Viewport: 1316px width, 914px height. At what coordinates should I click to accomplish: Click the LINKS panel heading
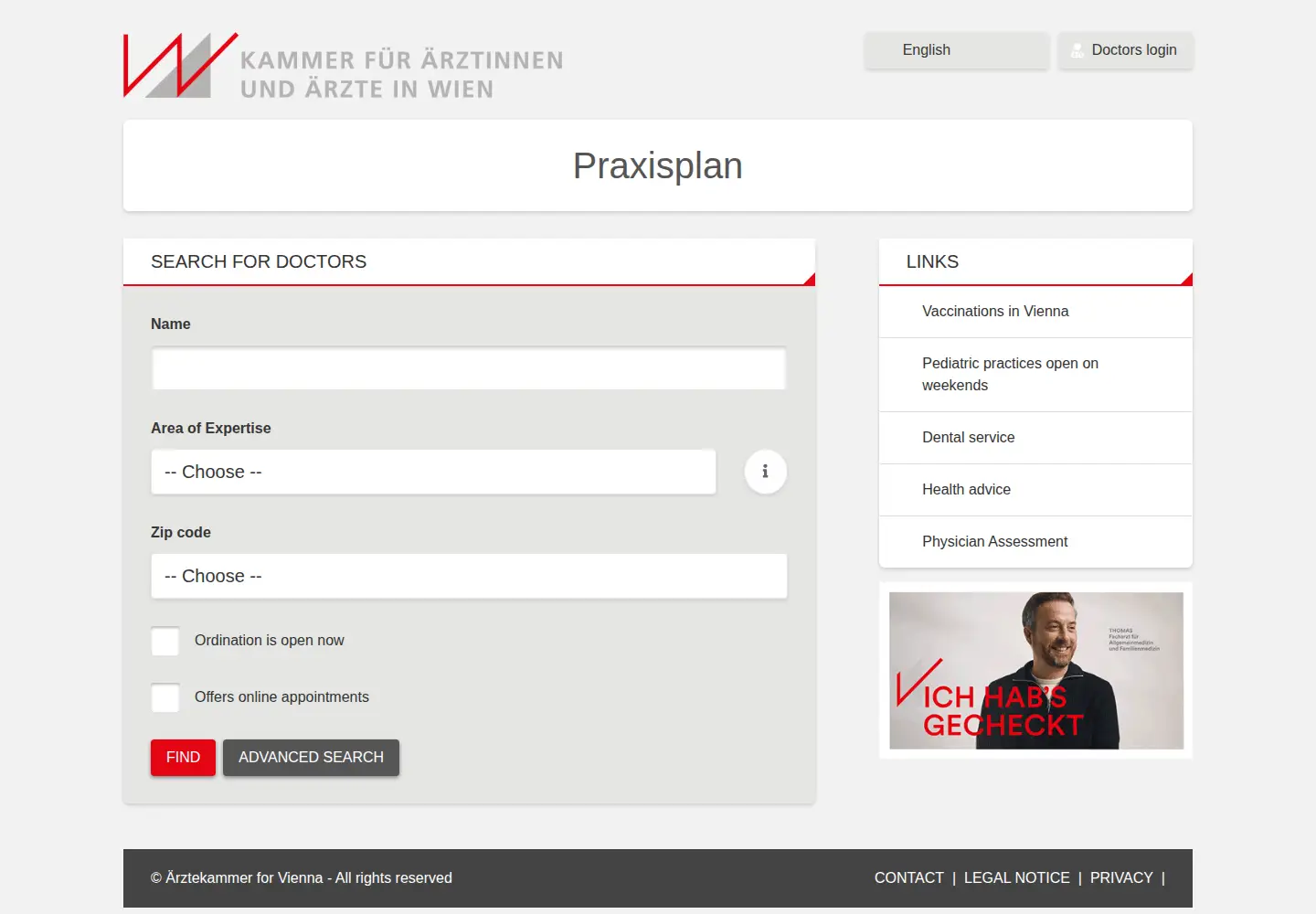[932, 262]
